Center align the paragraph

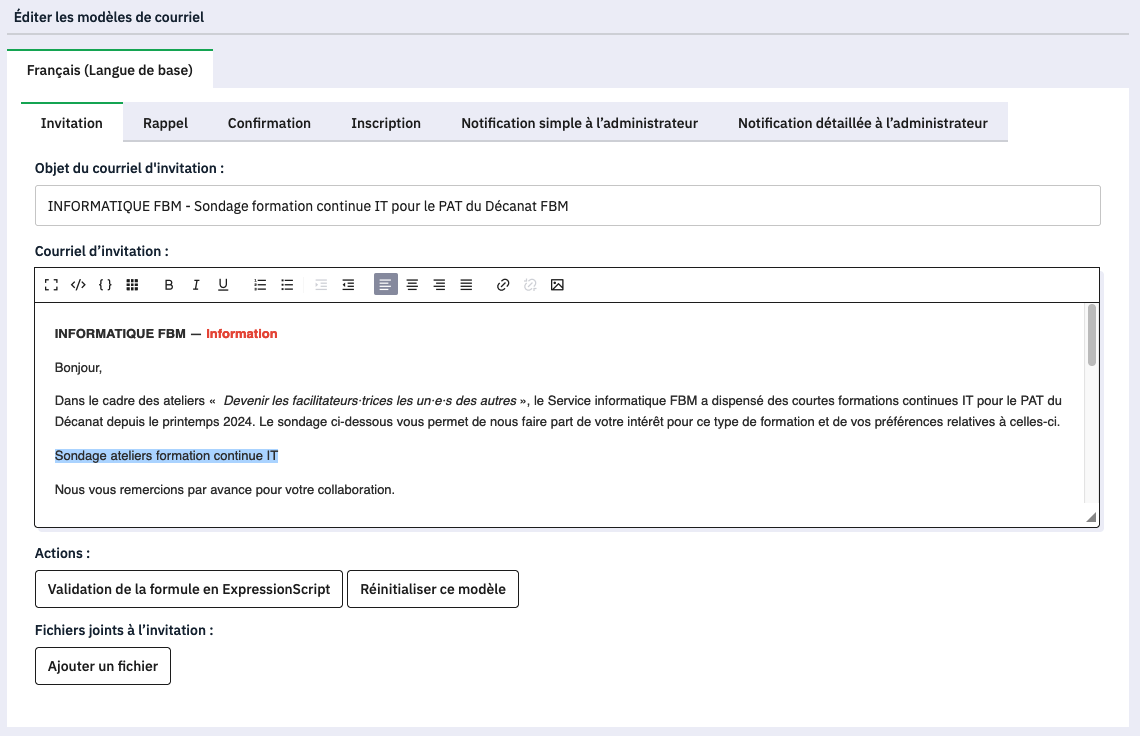[x=412, y=285]
